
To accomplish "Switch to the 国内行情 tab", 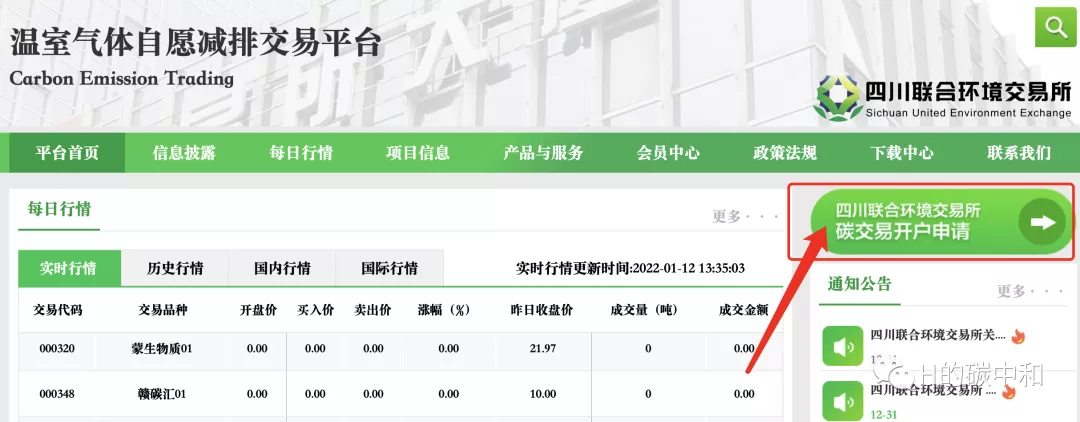I will (282, 268).
